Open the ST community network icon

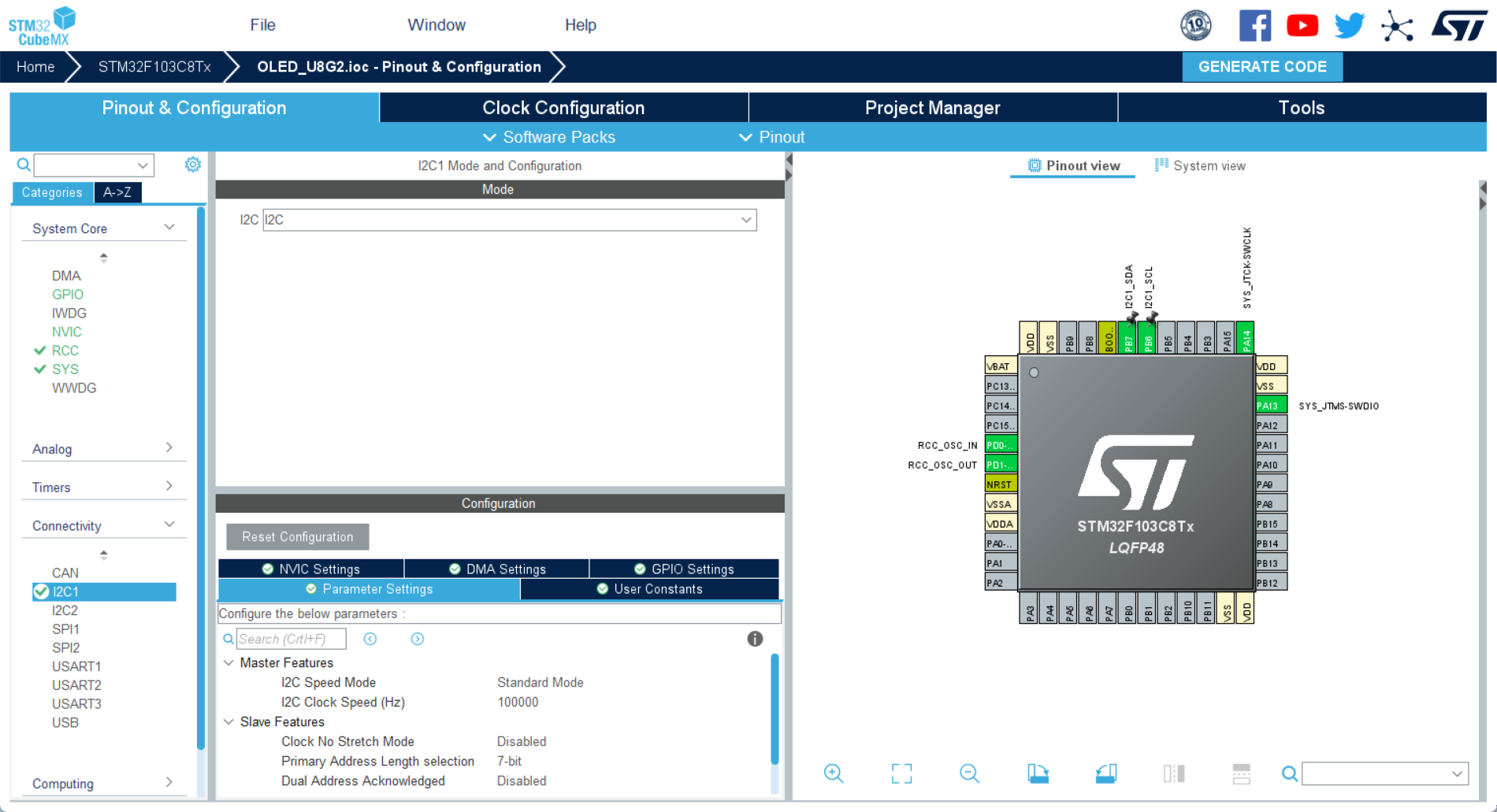click(1397, 26)
